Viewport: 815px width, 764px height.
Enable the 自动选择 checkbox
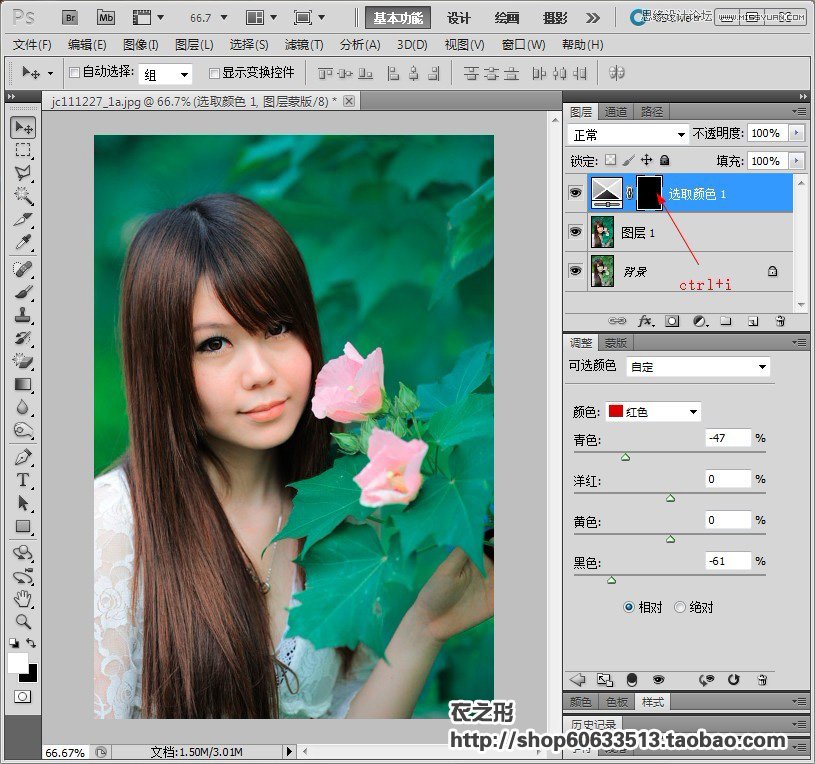[74, 72]
